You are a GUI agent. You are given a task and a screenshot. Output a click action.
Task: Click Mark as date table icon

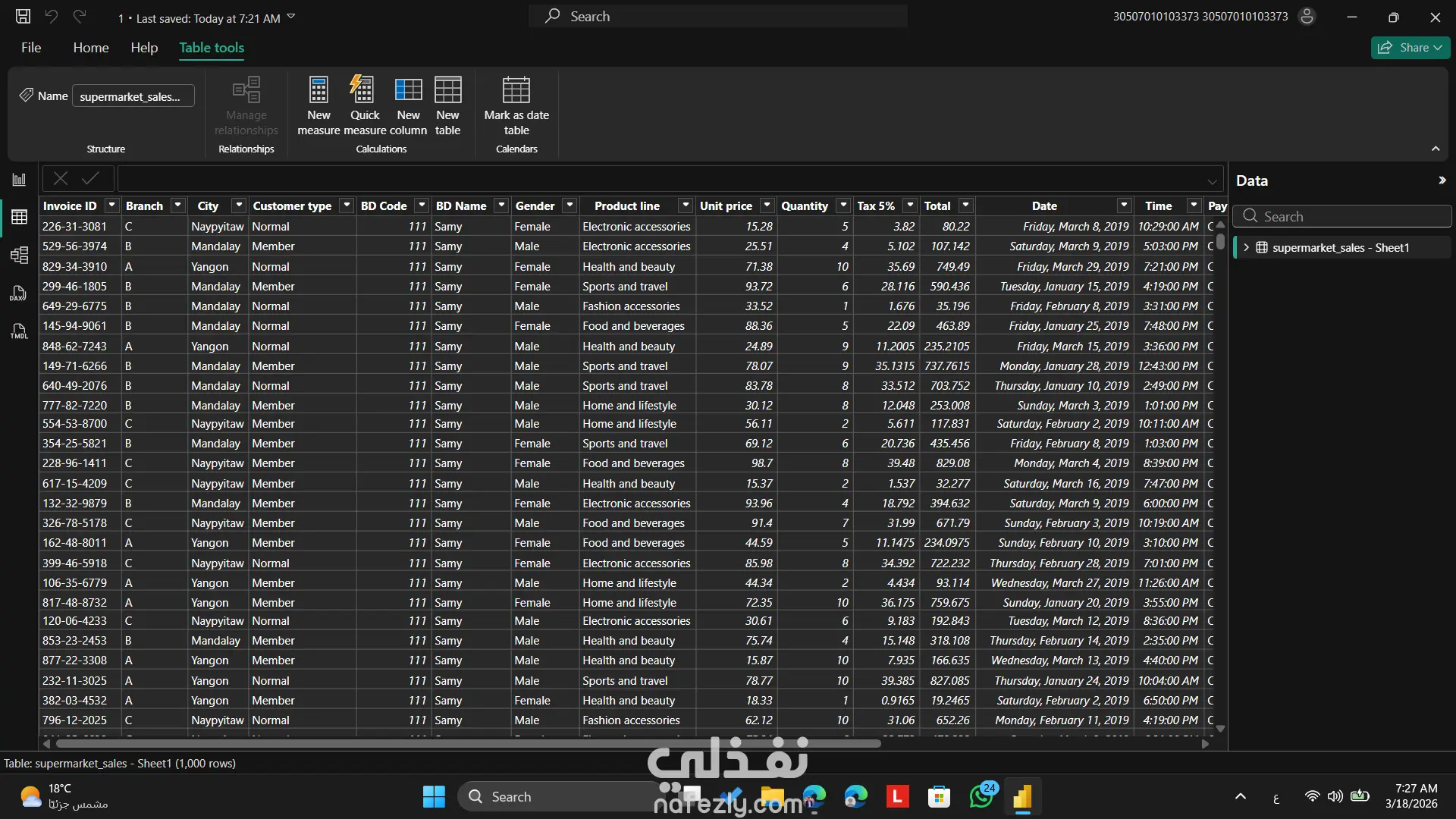(x=516, y=90)
